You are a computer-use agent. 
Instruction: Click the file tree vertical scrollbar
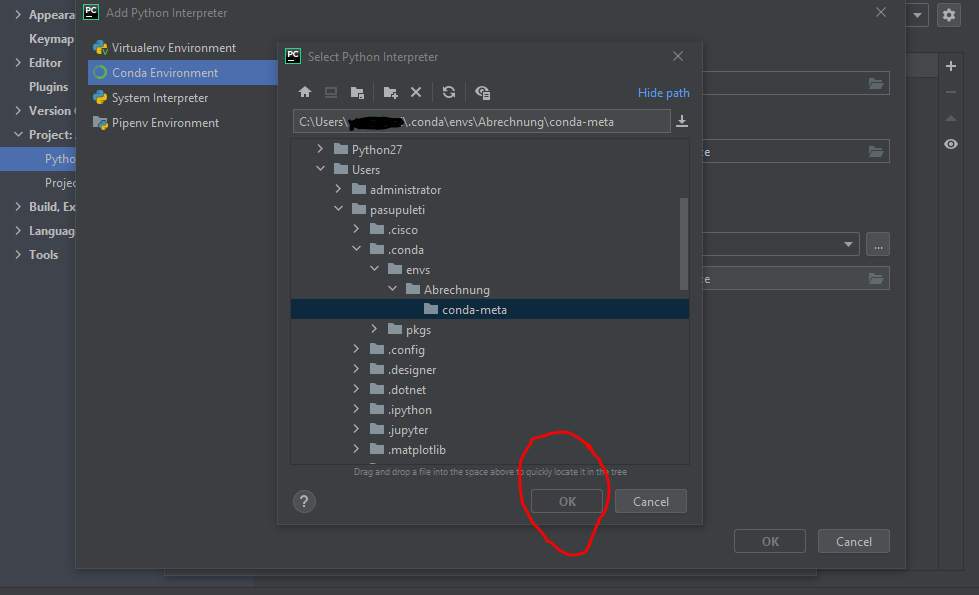pos(684,243)
